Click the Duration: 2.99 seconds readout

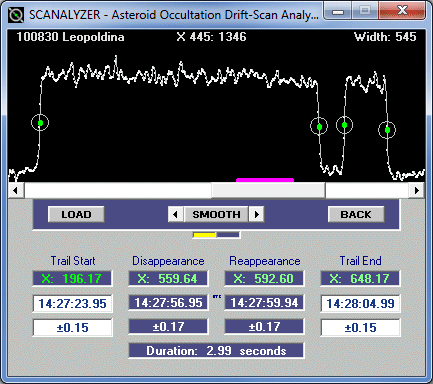216,351
